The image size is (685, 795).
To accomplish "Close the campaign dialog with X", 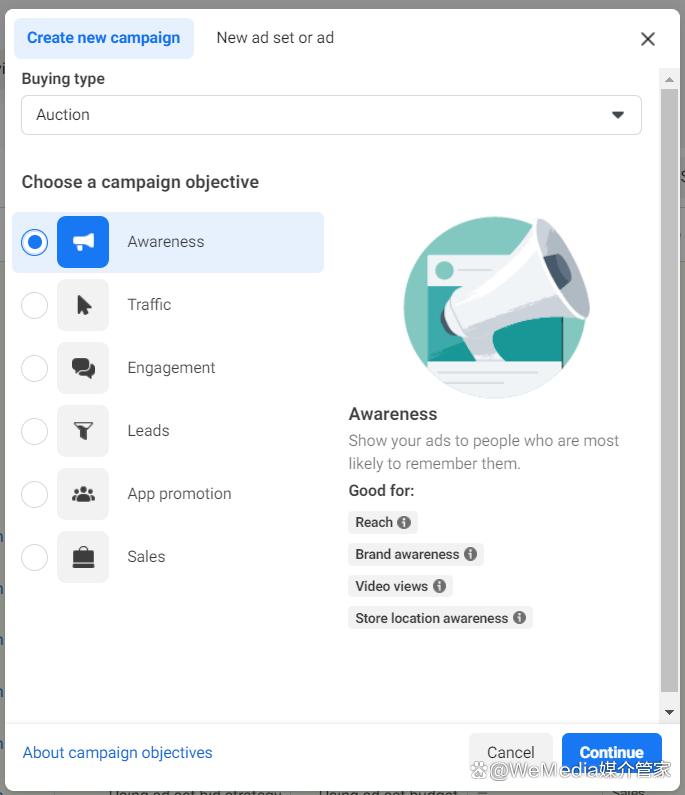I will 648,39.
